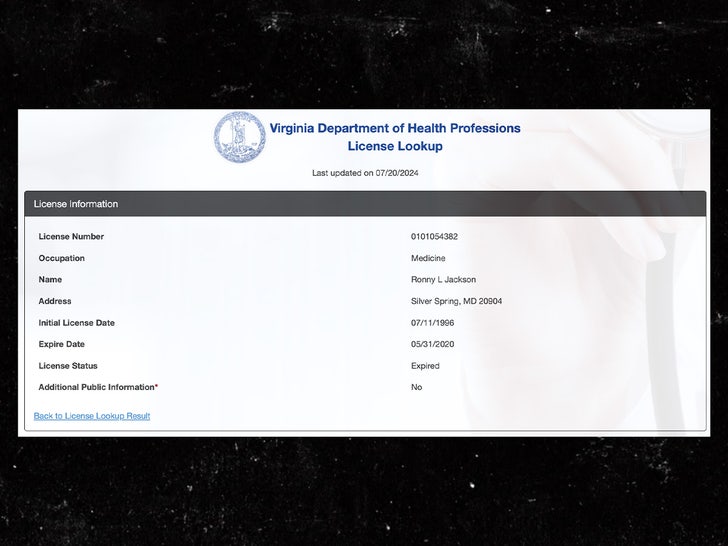This screenshot has height=546, width=728.
Task: Select the name Ronny L Jackson
Action: click(x=443, y=280)
